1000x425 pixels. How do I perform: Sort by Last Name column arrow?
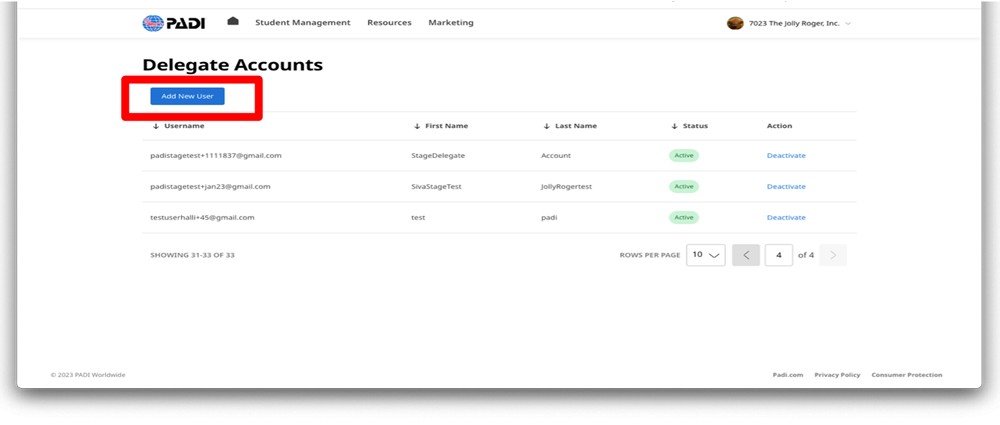pos(546,126)
